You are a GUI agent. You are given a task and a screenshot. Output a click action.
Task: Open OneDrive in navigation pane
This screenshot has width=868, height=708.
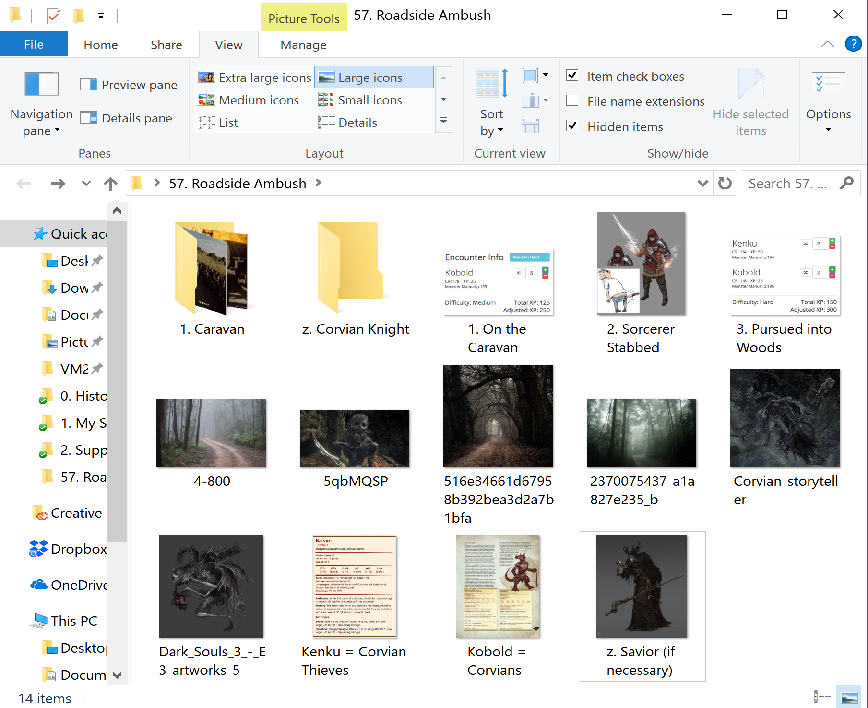[x=69, y=585]
